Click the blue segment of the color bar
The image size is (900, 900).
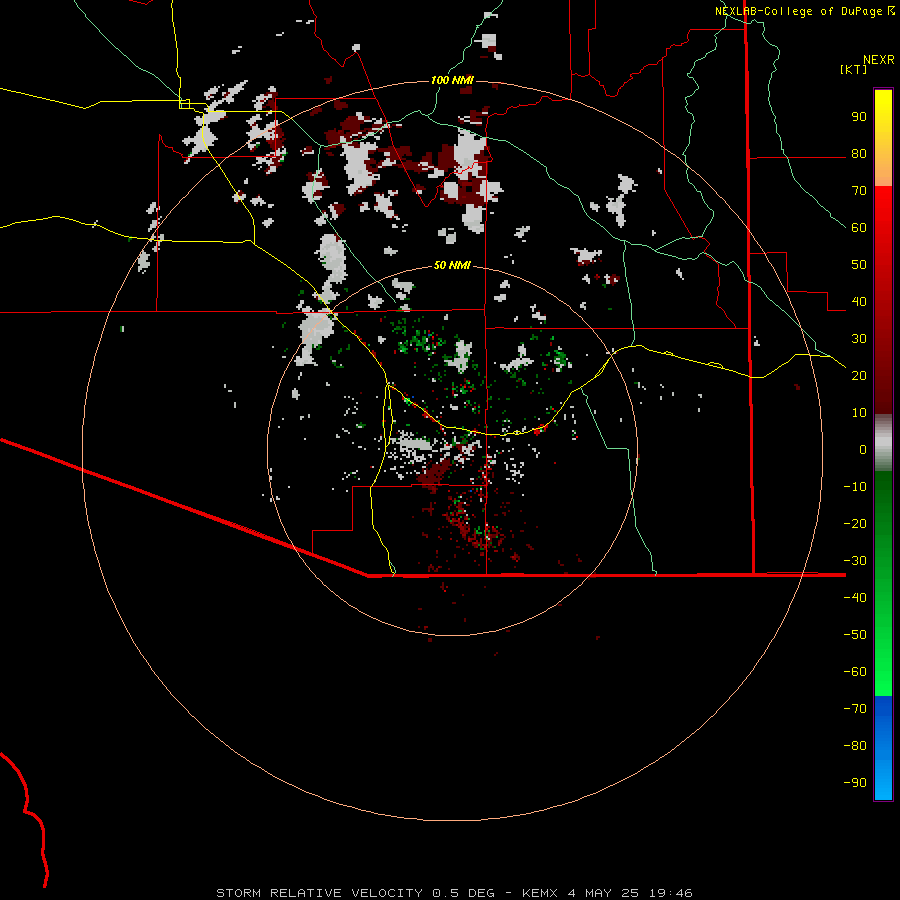883,748
